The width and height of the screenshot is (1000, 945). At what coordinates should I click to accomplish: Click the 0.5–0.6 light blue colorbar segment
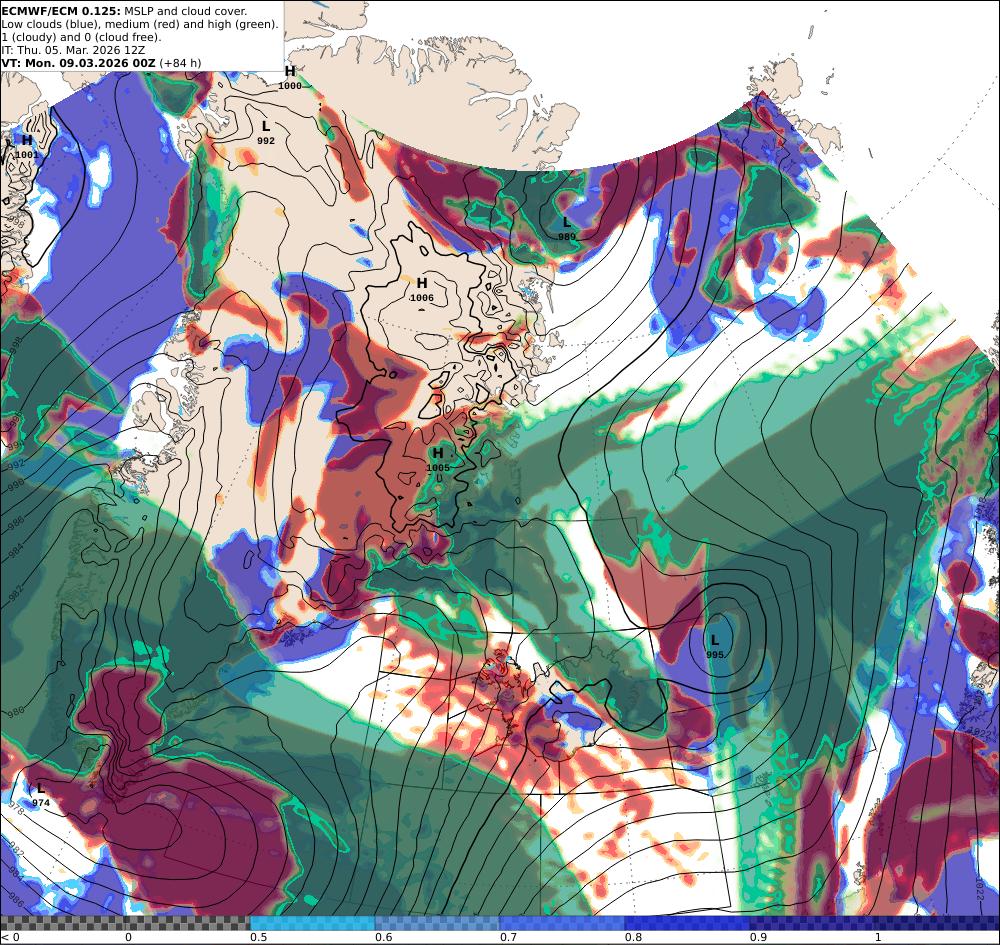click(x=312, y=923)
